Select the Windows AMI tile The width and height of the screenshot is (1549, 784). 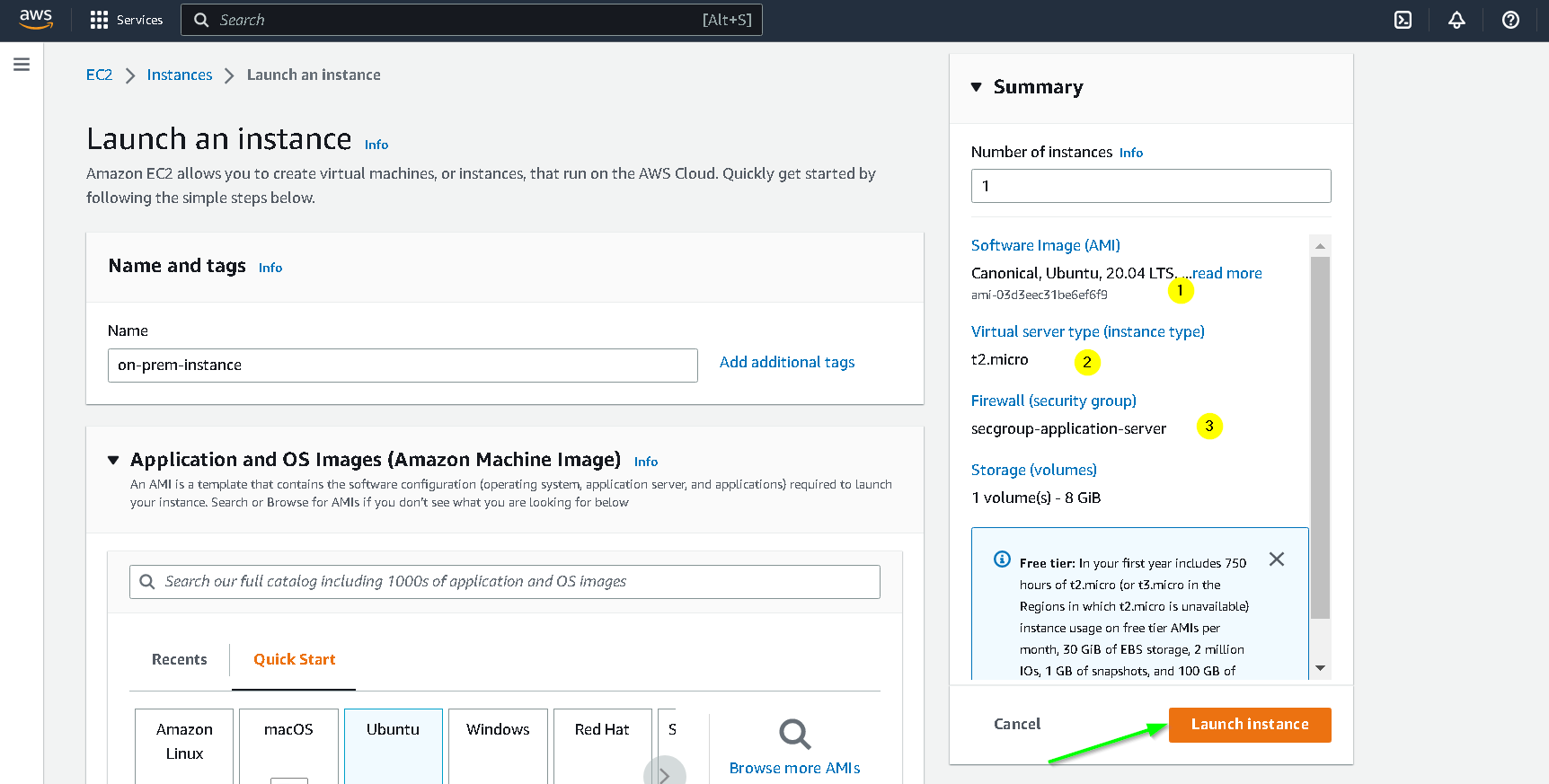(x=498, y=745)
